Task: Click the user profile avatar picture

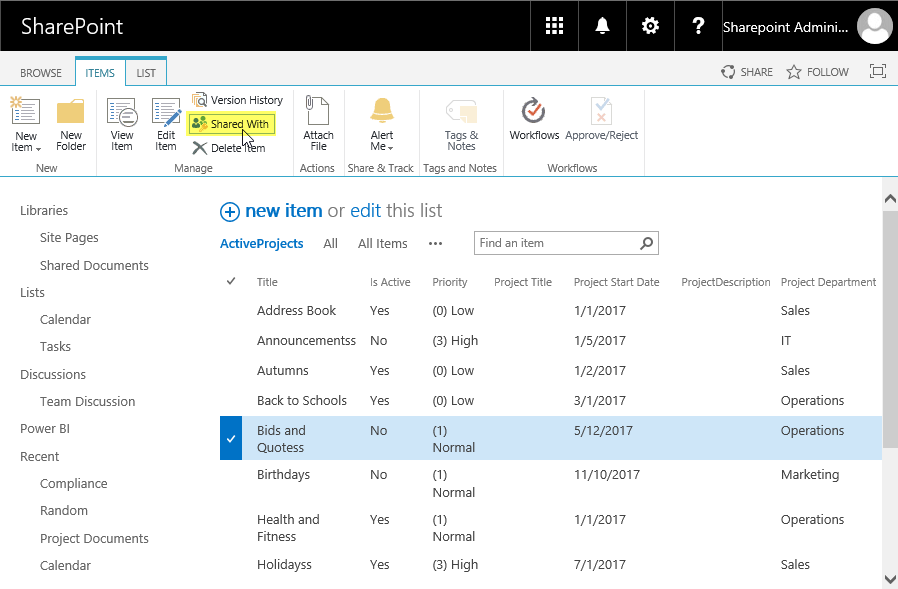Action: (x=874, y=26)
